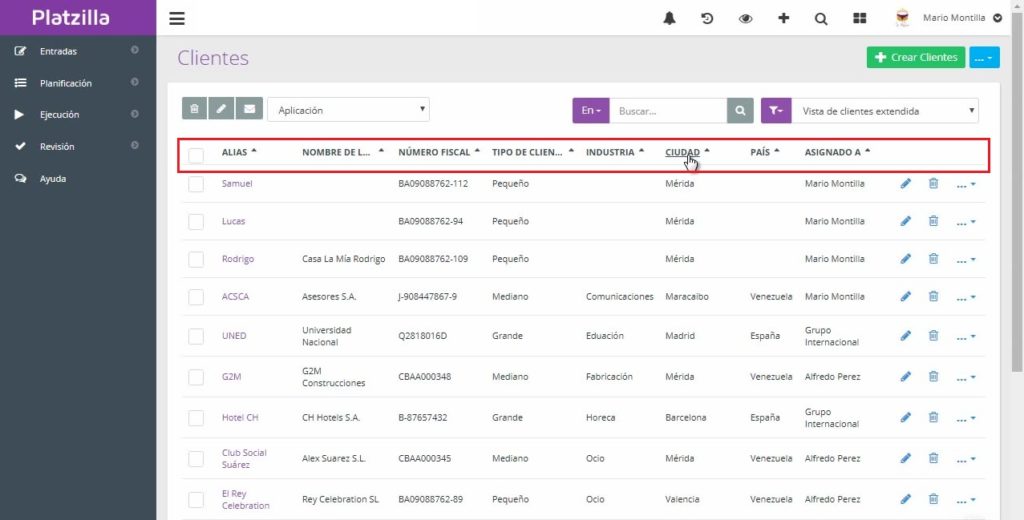Check the UNED row checkbox
The width and height of the screenshot is (1024, 520).
pos(196,336)
